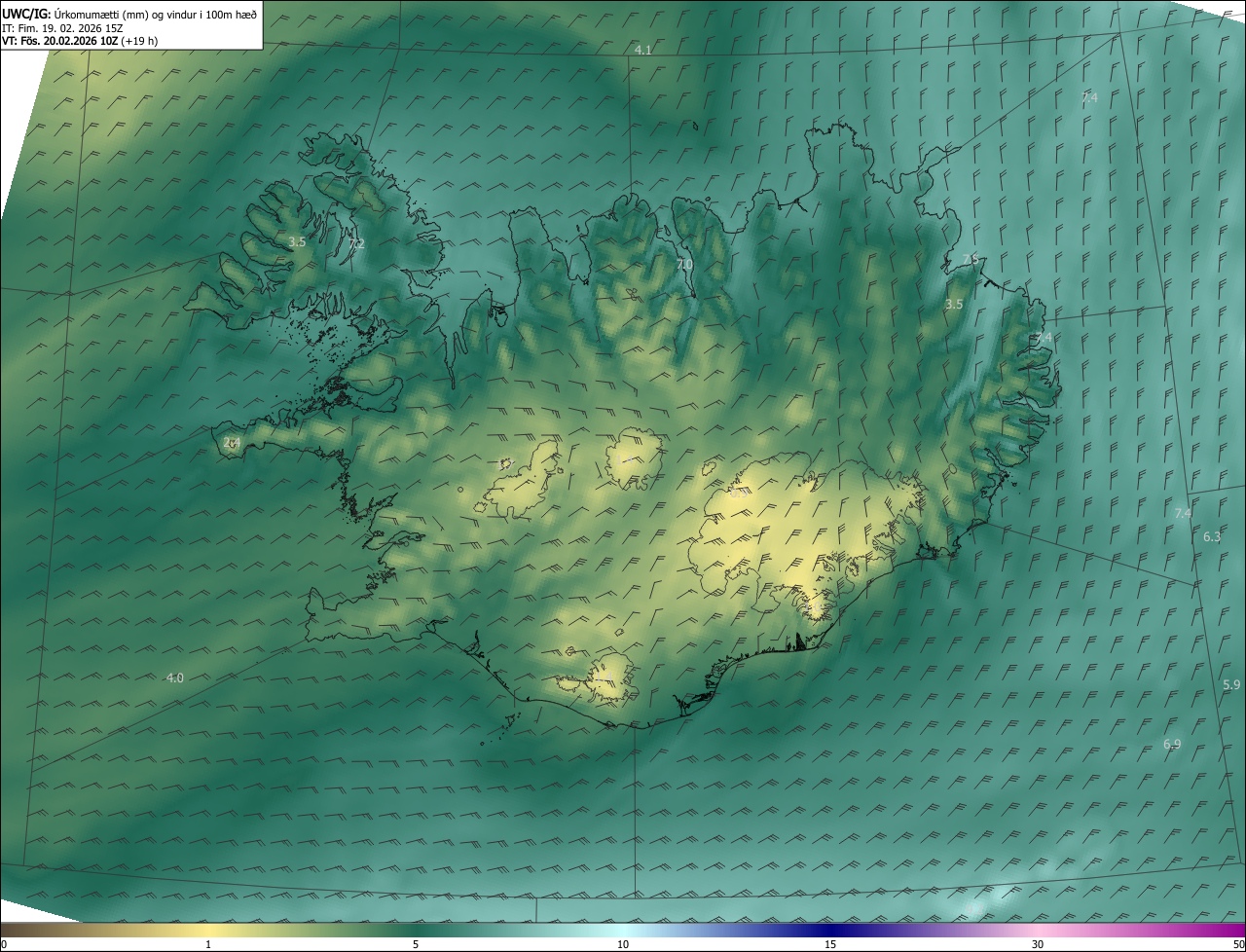Screen dimensions: 1246x952
Task: Click the color scale tick label '10'
Action: 623,944
